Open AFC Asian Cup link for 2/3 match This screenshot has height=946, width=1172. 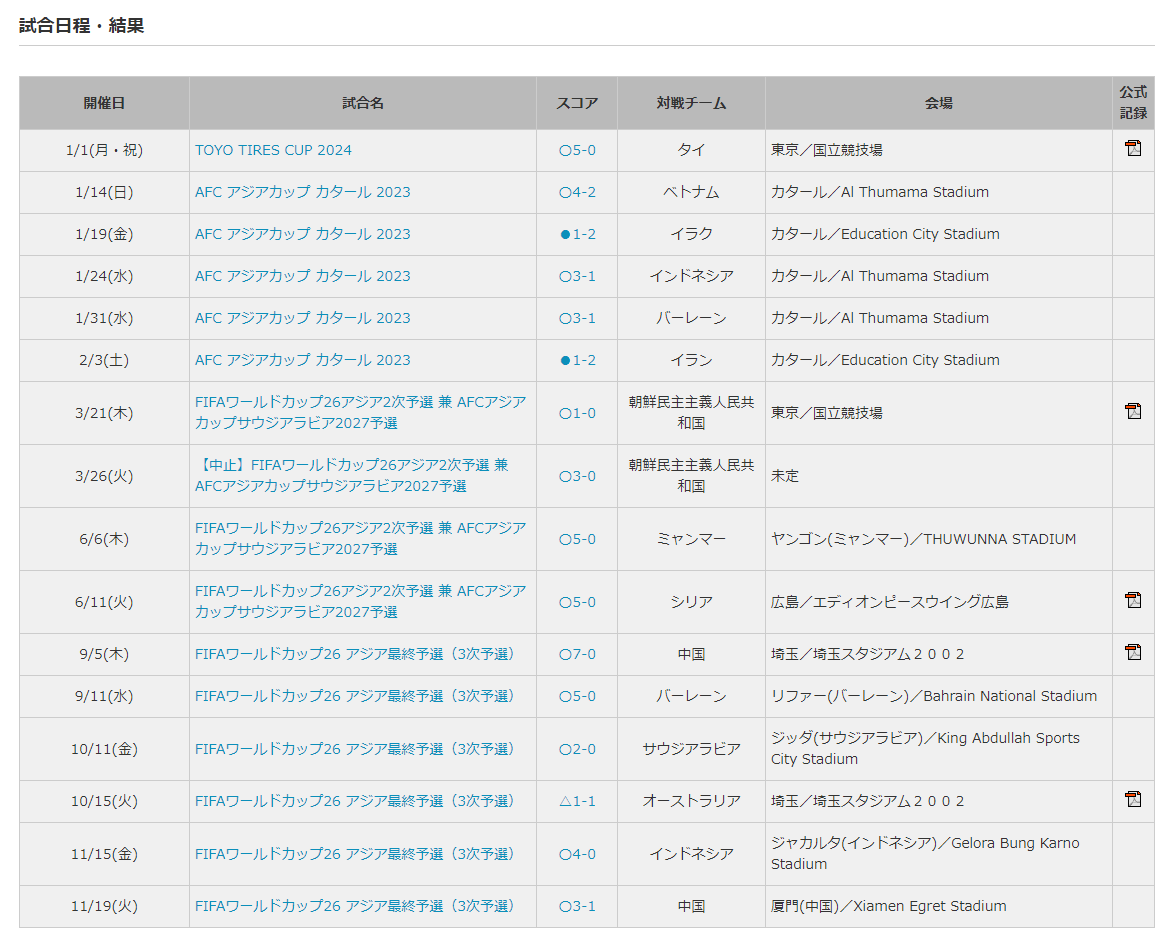[x=303, y=359]
